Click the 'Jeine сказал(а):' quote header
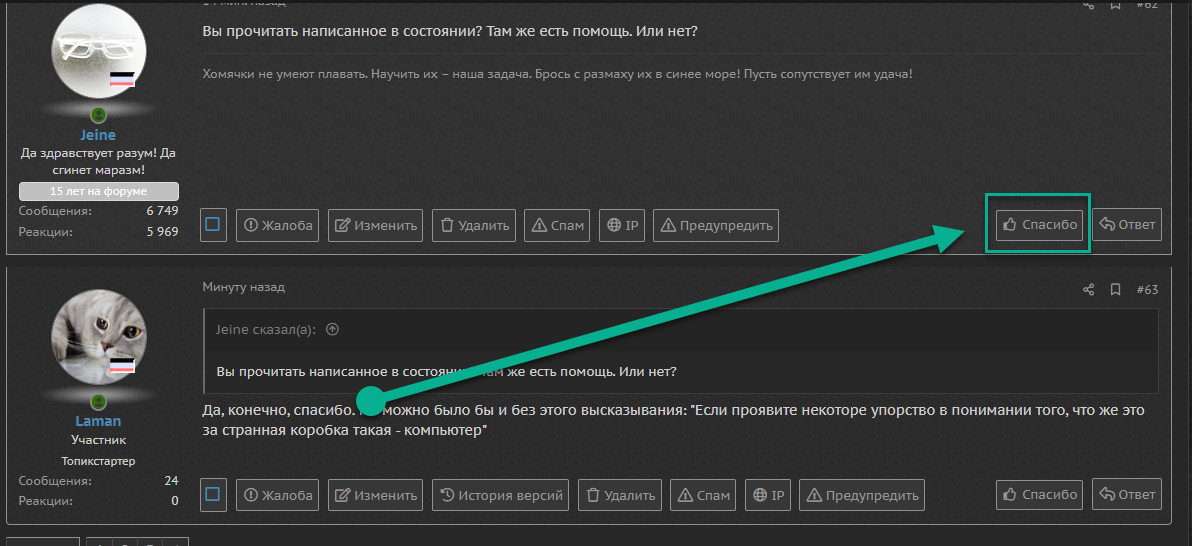This screenshot has width=1192, height=546. coord(265,329)
